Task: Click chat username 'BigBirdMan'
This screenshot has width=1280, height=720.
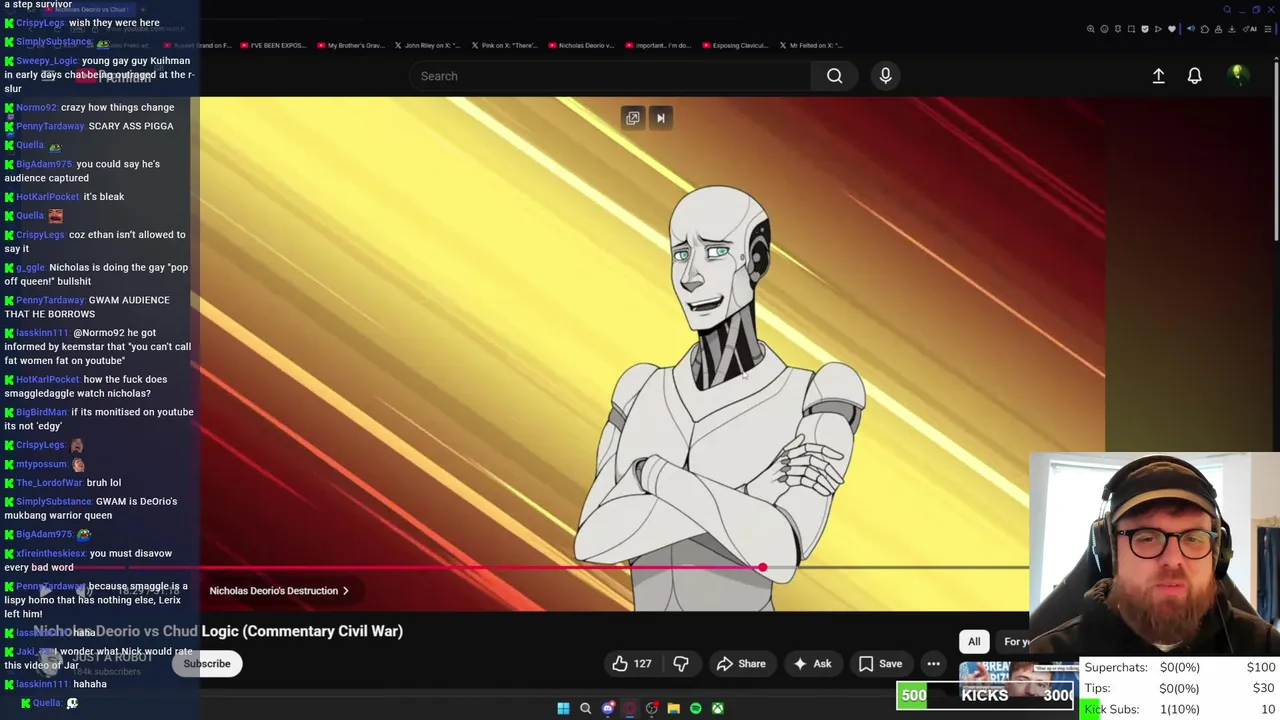Action: tap(41, 412)
